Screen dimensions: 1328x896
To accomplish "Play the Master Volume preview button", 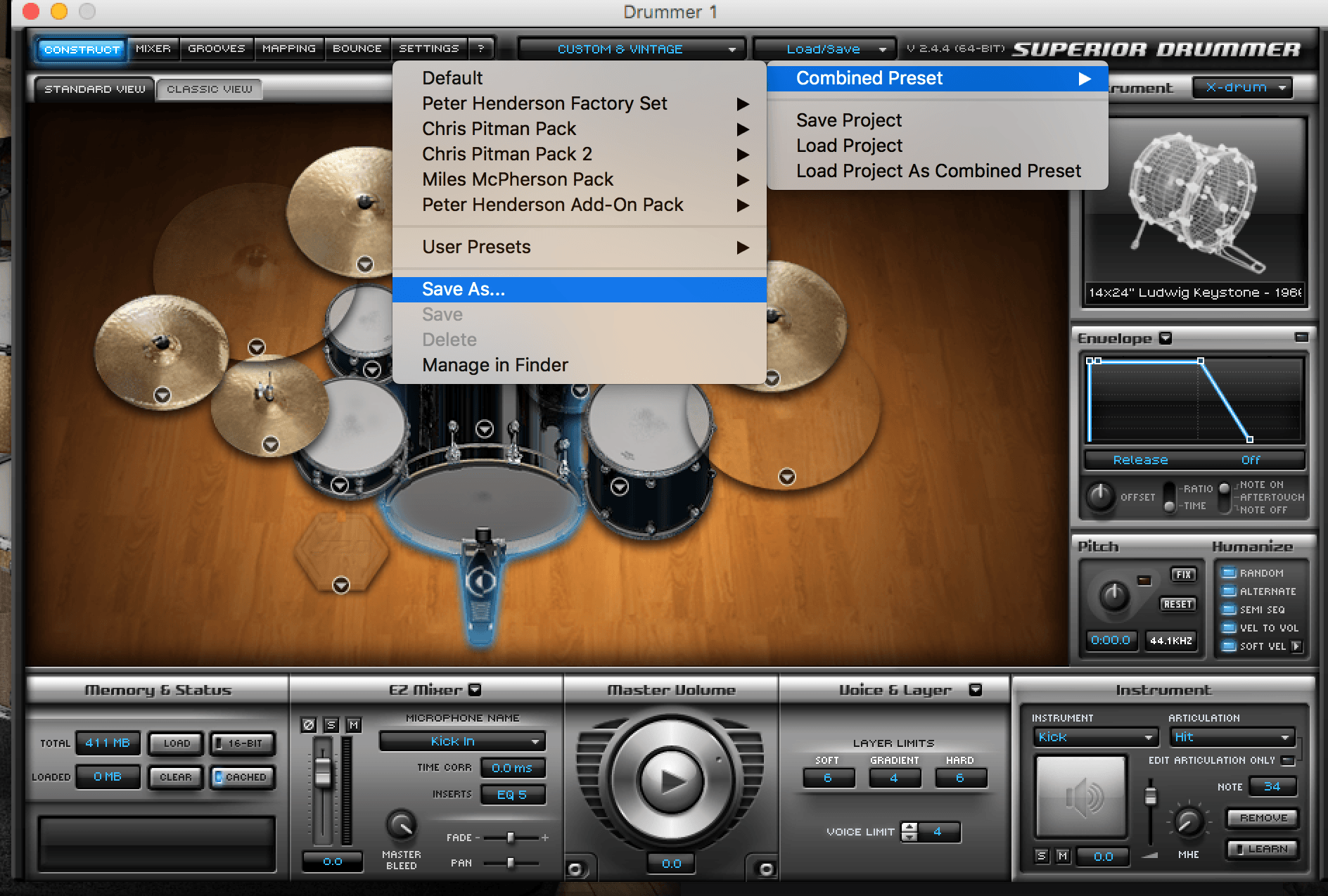I will [671, 781].
